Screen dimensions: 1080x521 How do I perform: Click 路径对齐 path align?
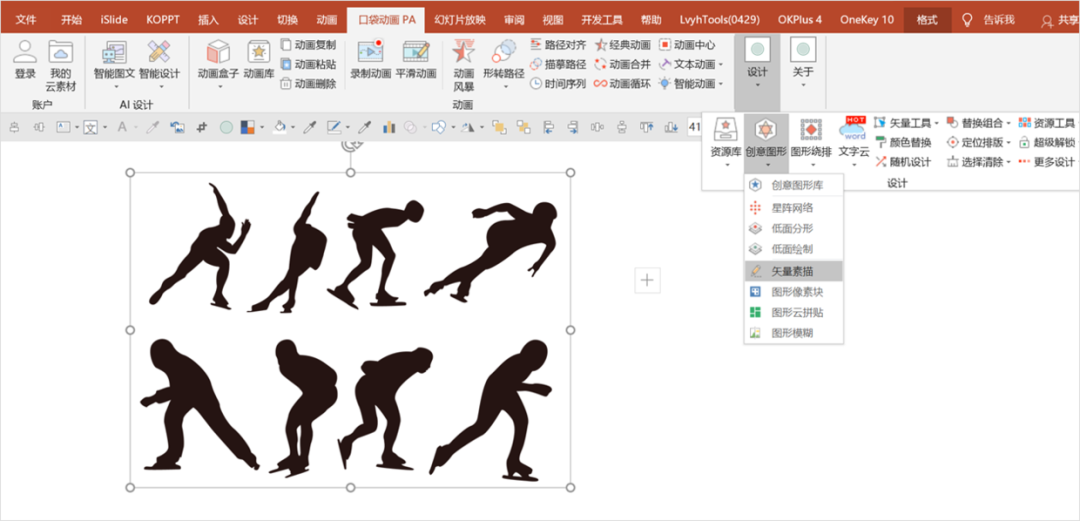pyautogui.click(x=558, y=45)
